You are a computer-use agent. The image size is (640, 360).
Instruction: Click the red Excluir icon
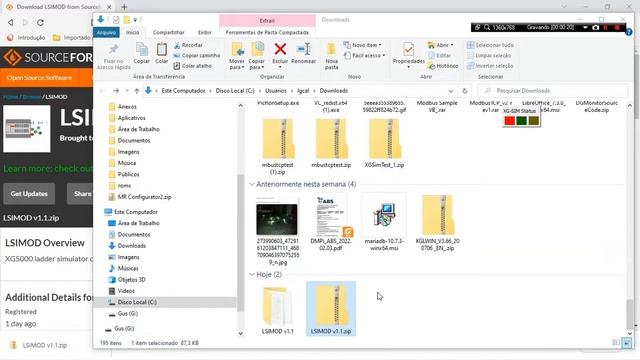[x=280, y=49]
